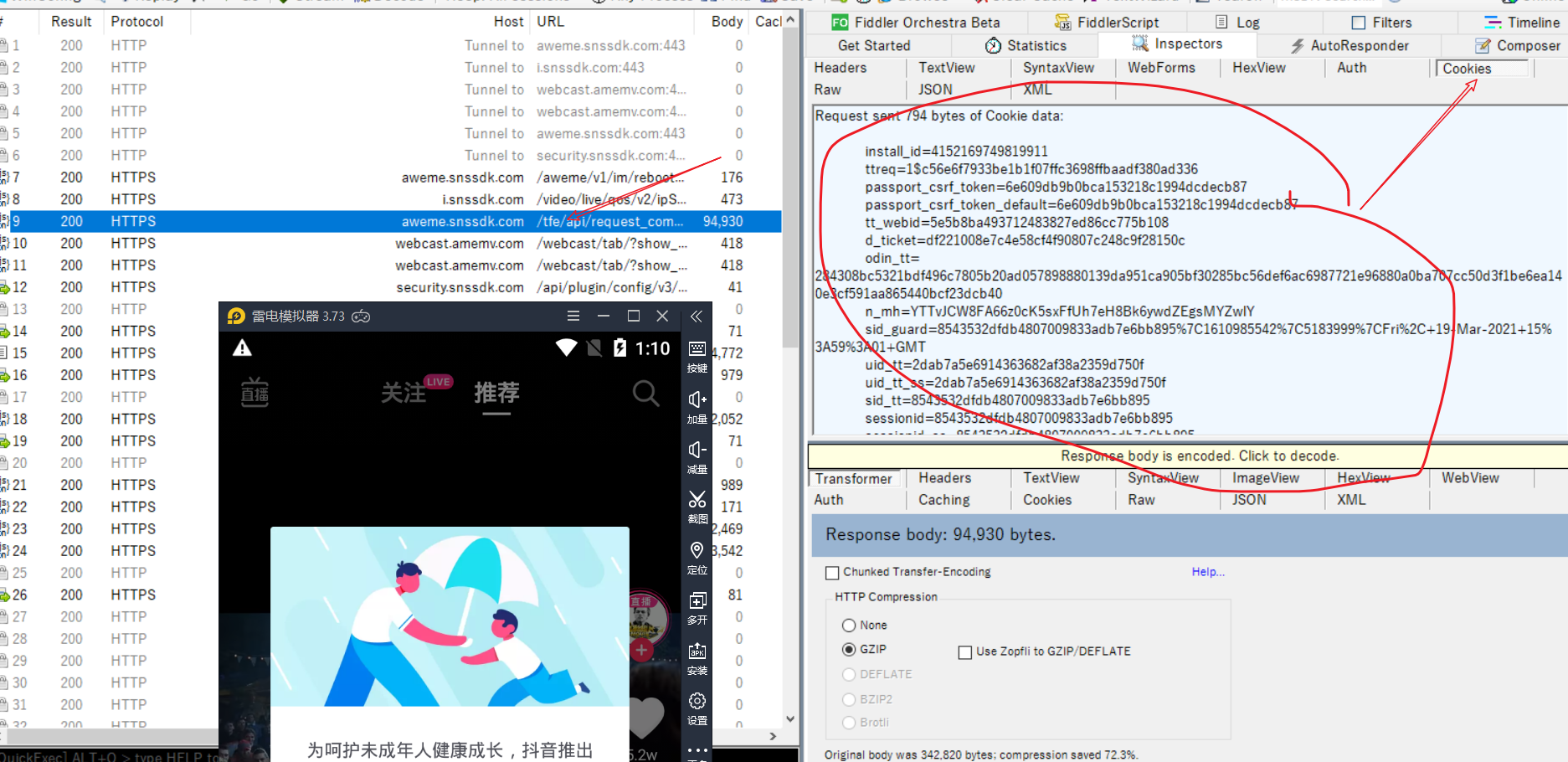Click the Help... link in Transformer
Image resolution: width=1568 pixels, height=762 pixels.
pyautogui.click(x=1208, y=572)
